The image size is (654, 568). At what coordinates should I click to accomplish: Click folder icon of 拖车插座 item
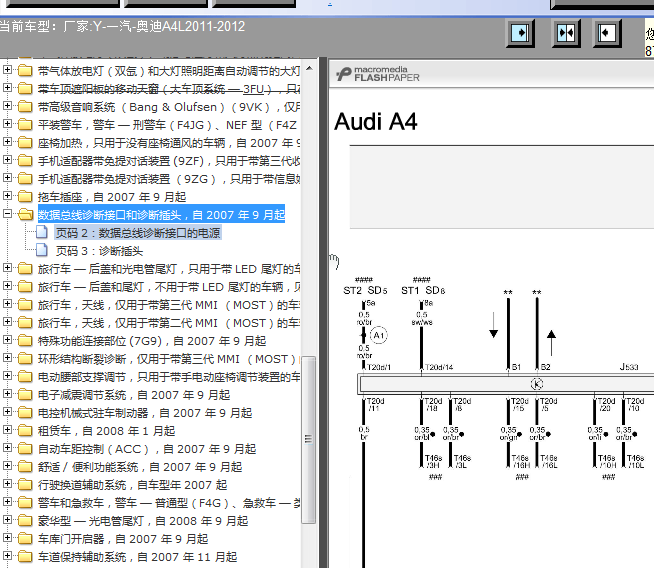coord(25,196)
